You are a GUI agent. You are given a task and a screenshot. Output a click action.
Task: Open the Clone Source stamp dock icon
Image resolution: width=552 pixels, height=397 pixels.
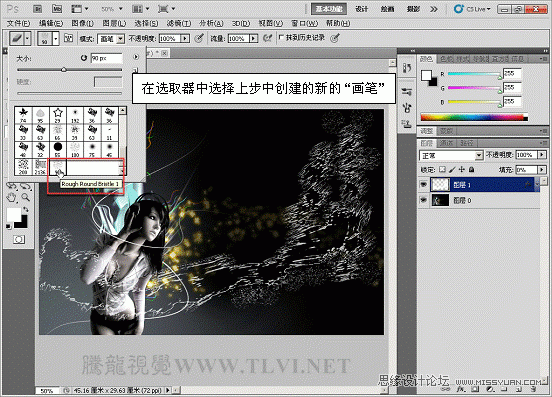click(x=407, y=124)
